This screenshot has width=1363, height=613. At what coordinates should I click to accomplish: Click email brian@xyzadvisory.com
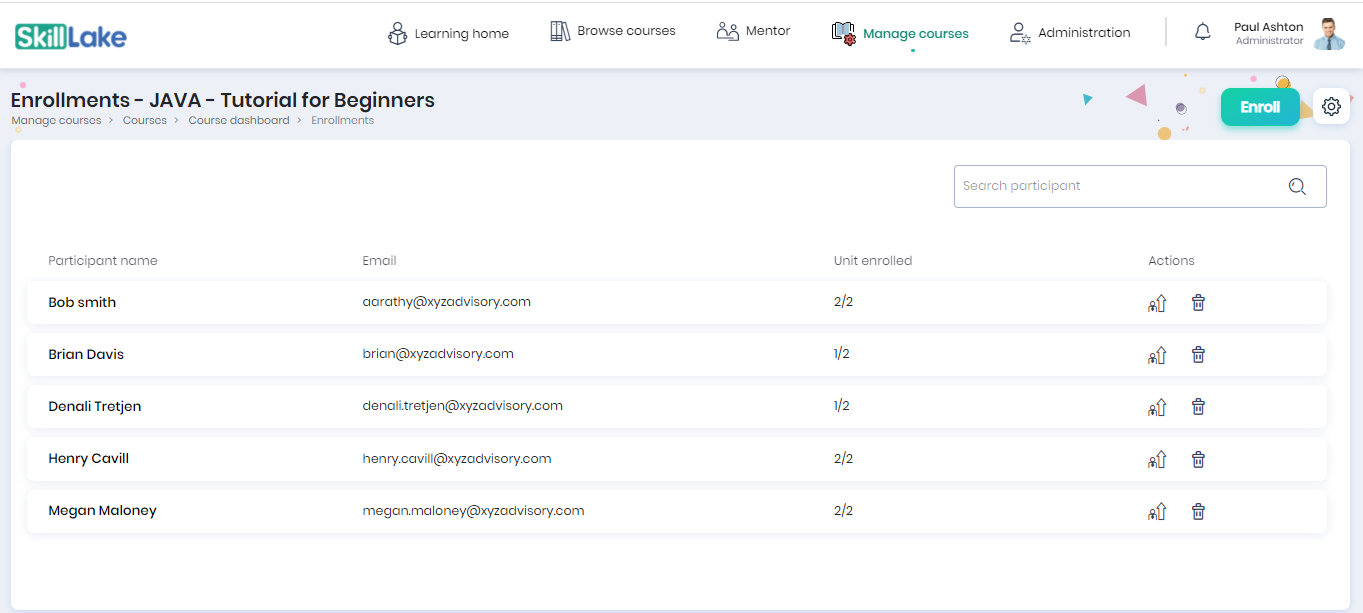438,353
